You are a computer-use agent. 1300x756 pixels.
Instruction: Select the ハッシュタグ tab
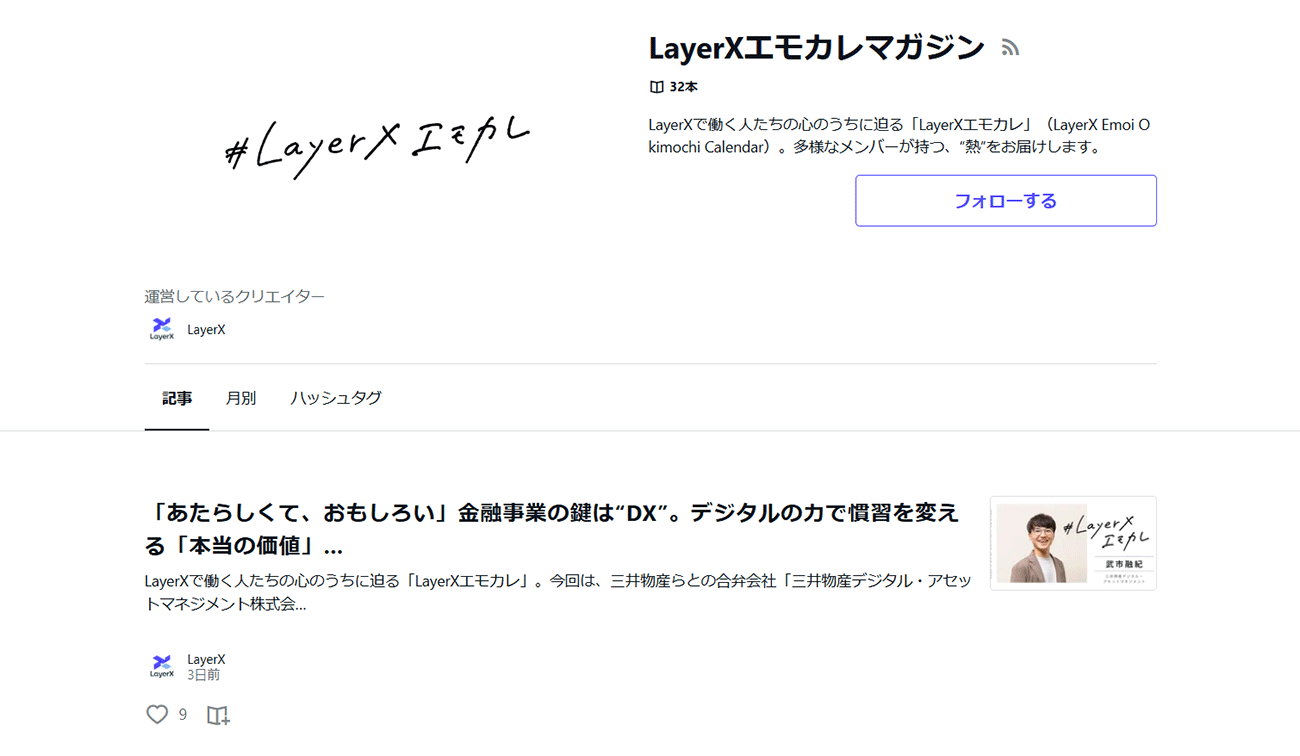click(336, 398)
